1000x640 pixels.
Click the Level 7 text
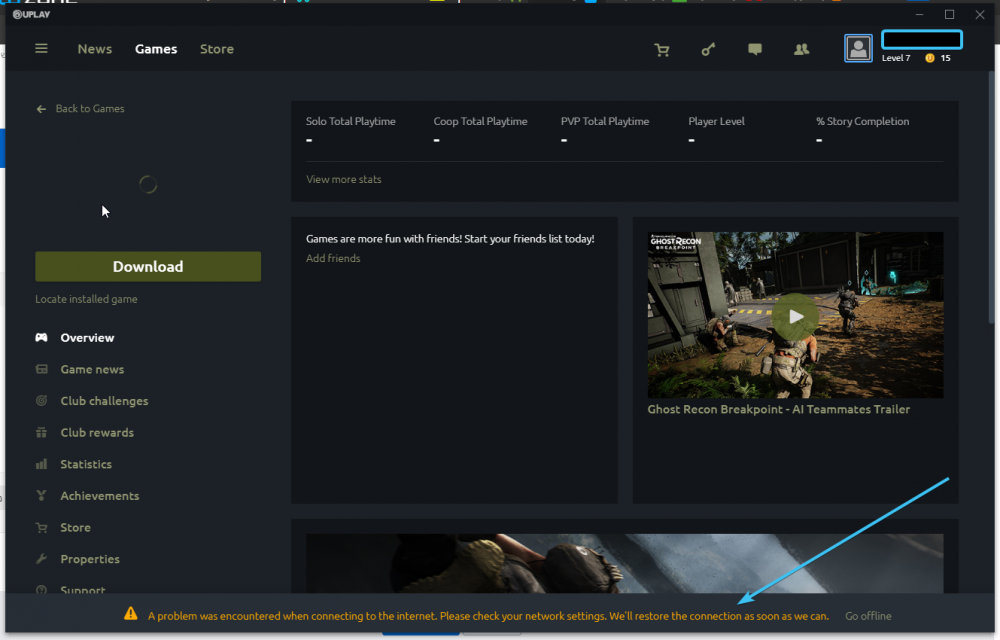click(896, 58)
